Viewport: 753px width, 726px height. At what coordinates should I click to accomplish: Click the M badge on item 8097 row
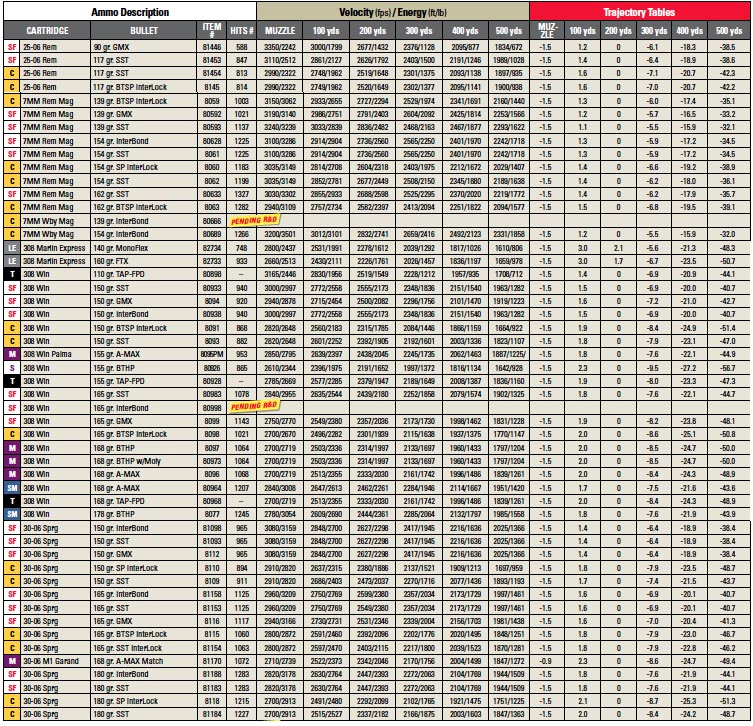[12, 448]
